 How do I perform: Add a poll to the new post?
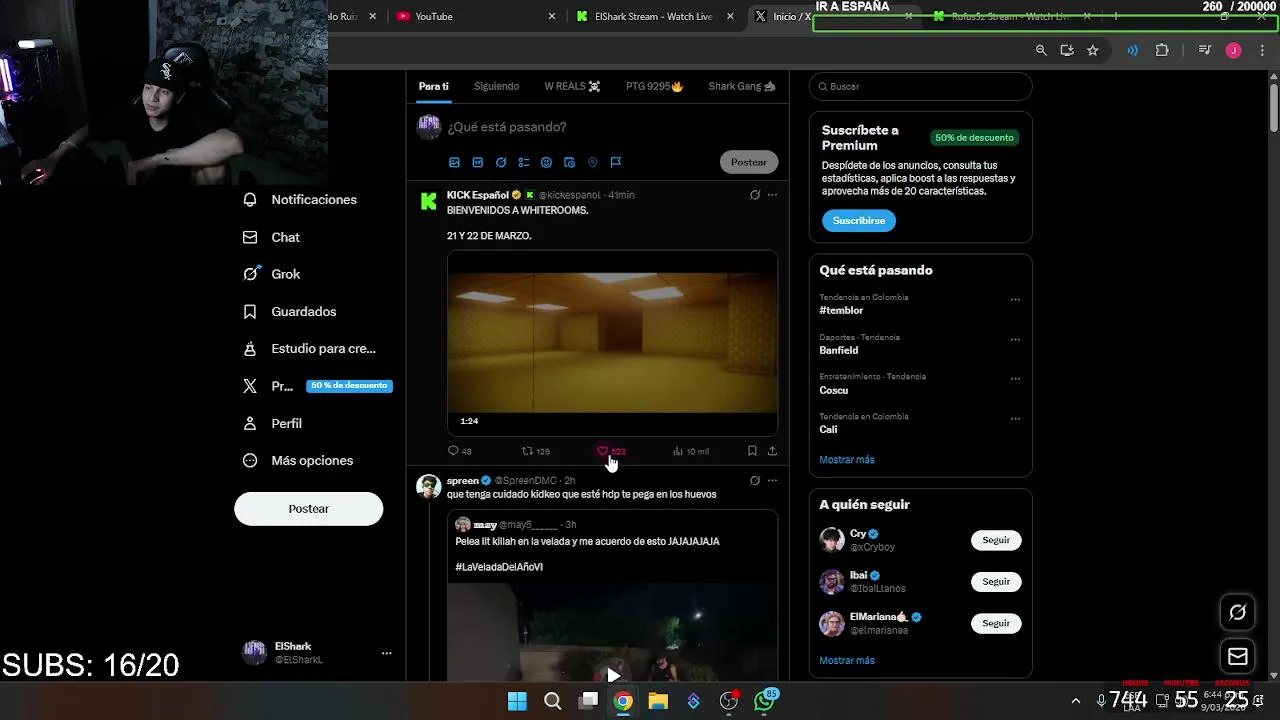pyautogui.click(x=523, y=162)
